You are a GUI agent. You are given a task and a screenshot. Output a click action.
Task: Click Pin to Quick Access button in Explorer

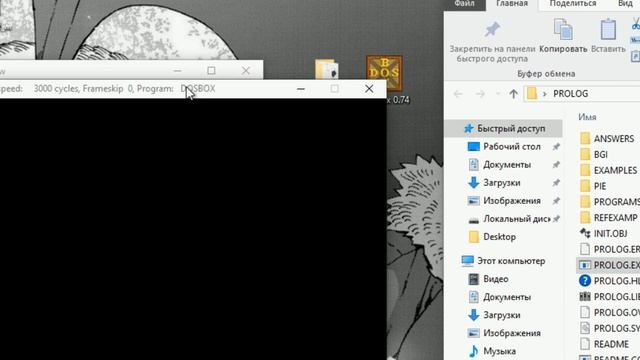coord(492,42)
